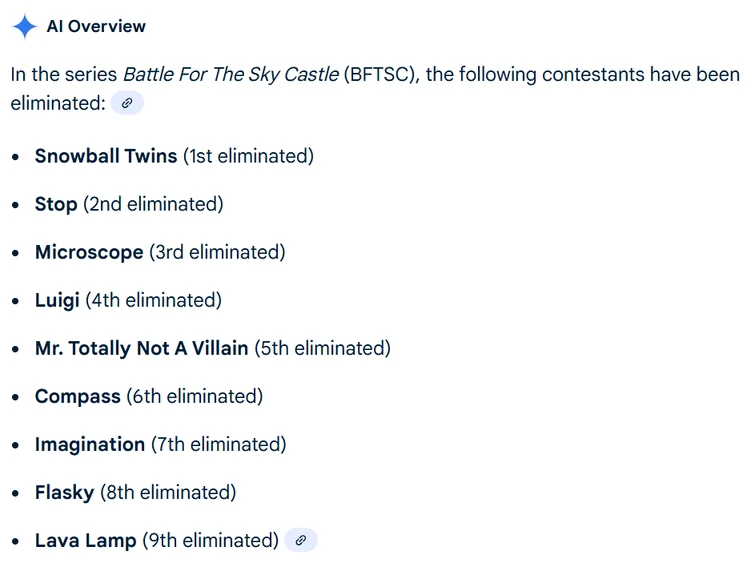755x563 pixels.
Task: Open source link chip beside Lava Lamp
Action: tap(301, 540)
